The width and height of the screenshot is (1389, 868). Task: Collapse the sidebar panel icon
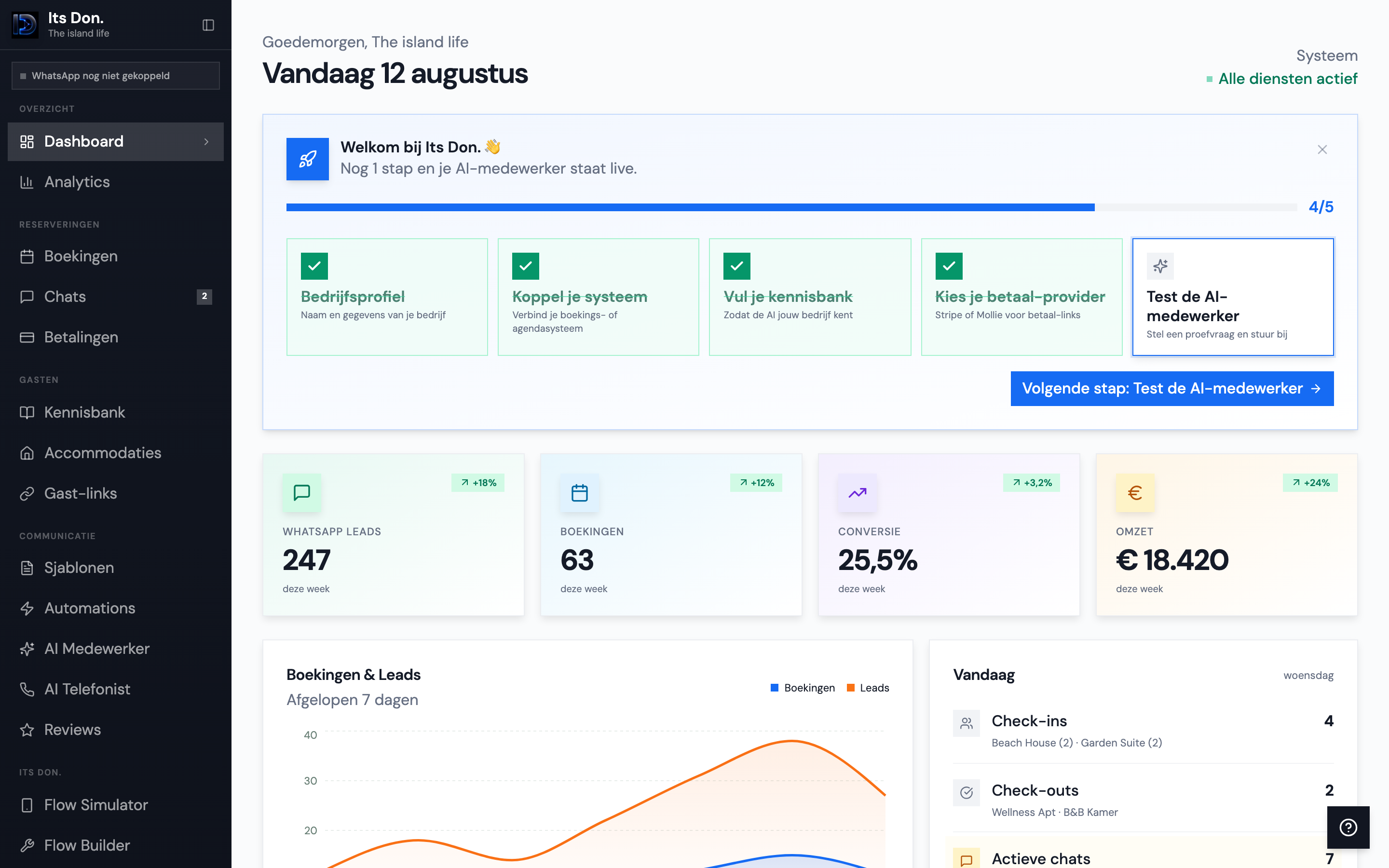point(208,25)
